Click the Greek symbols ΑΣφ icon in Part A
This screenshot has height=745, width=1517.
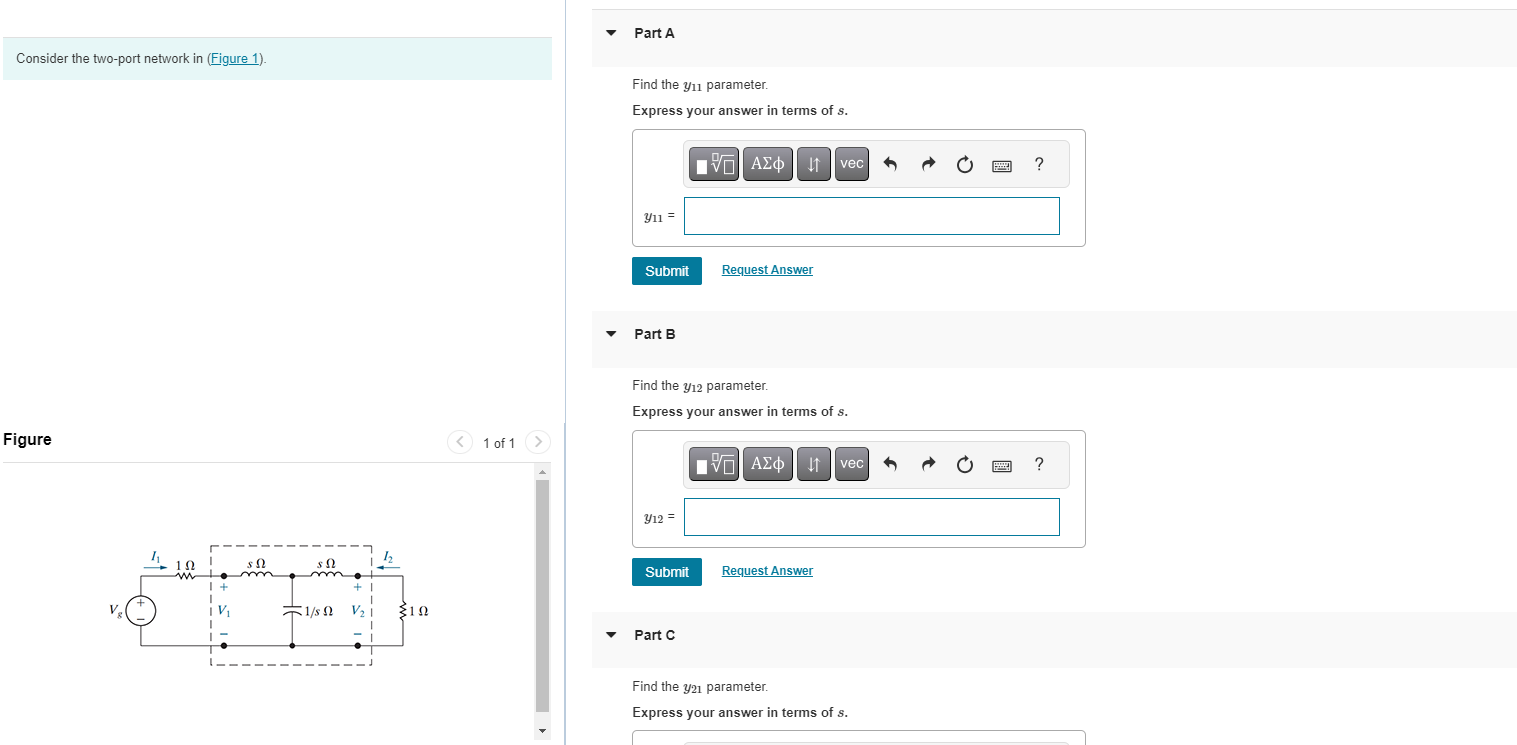(x=767, y=163)
